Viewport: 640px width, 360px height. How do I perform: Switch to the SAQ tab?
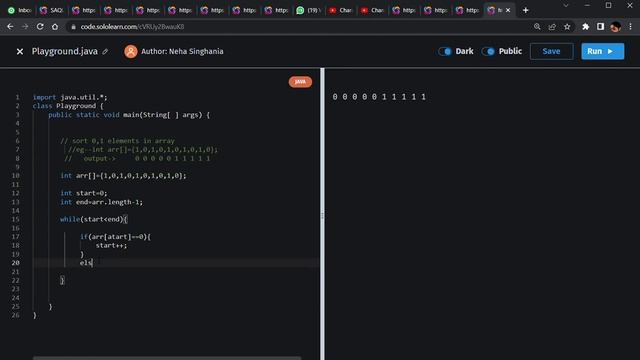(x=51, y=10)
